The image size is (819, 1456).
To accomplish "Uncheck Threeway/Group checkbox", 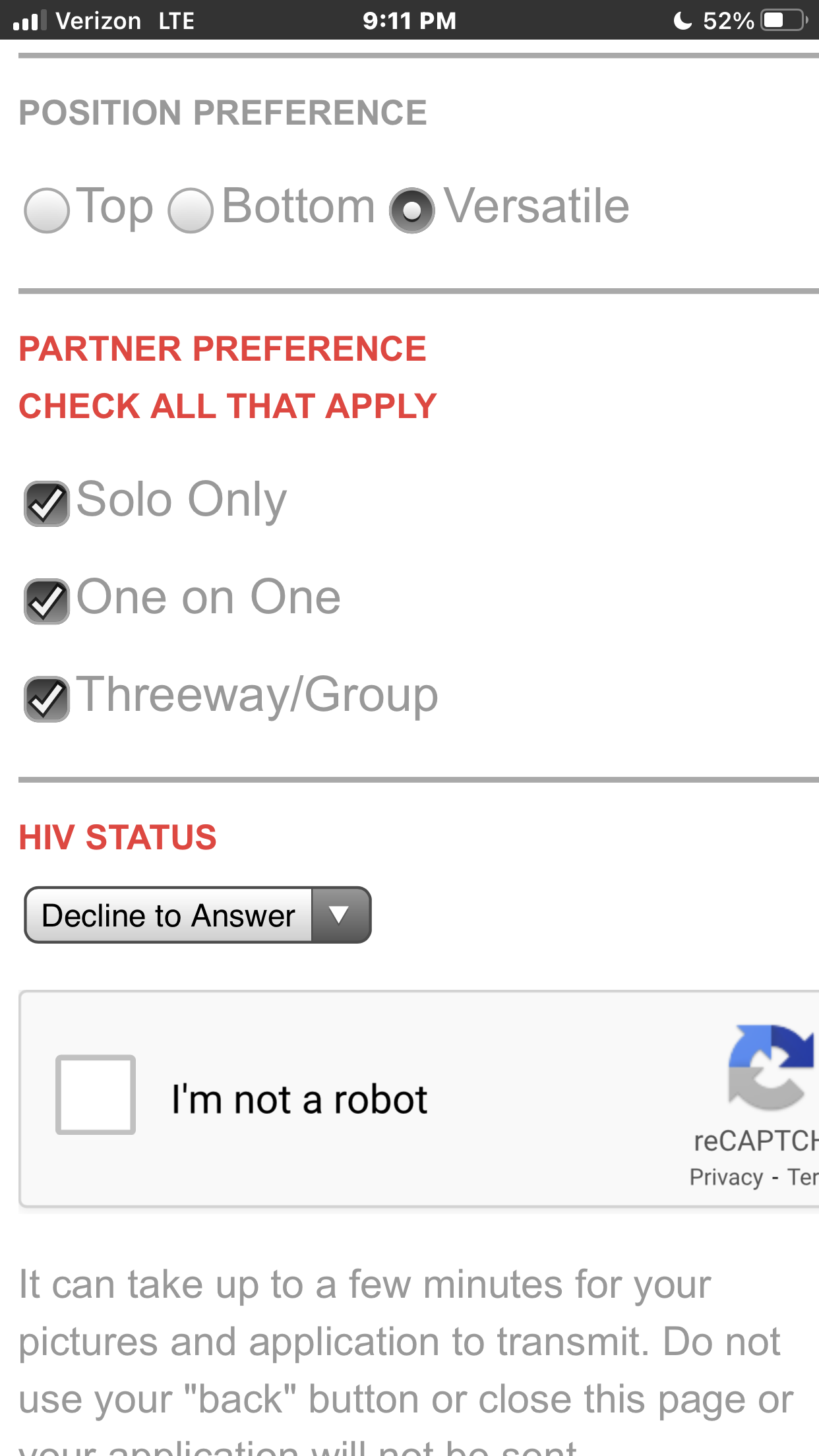I will click(x=47, y=699).
